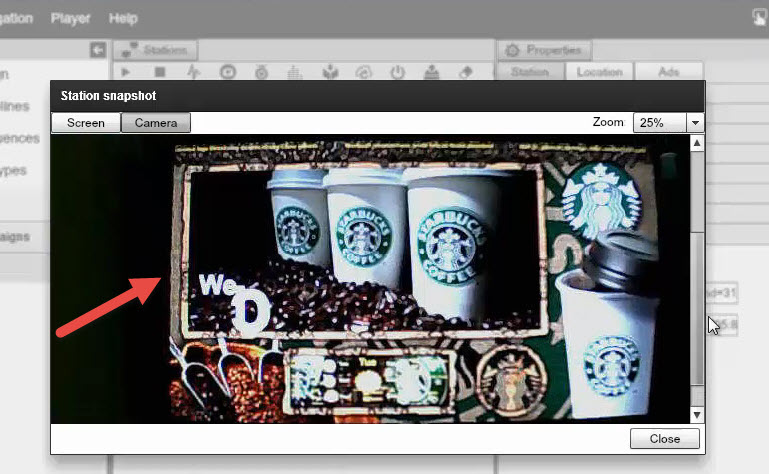
Task: Click the refresh circle toolbar icon
Action: pos(363,73)
